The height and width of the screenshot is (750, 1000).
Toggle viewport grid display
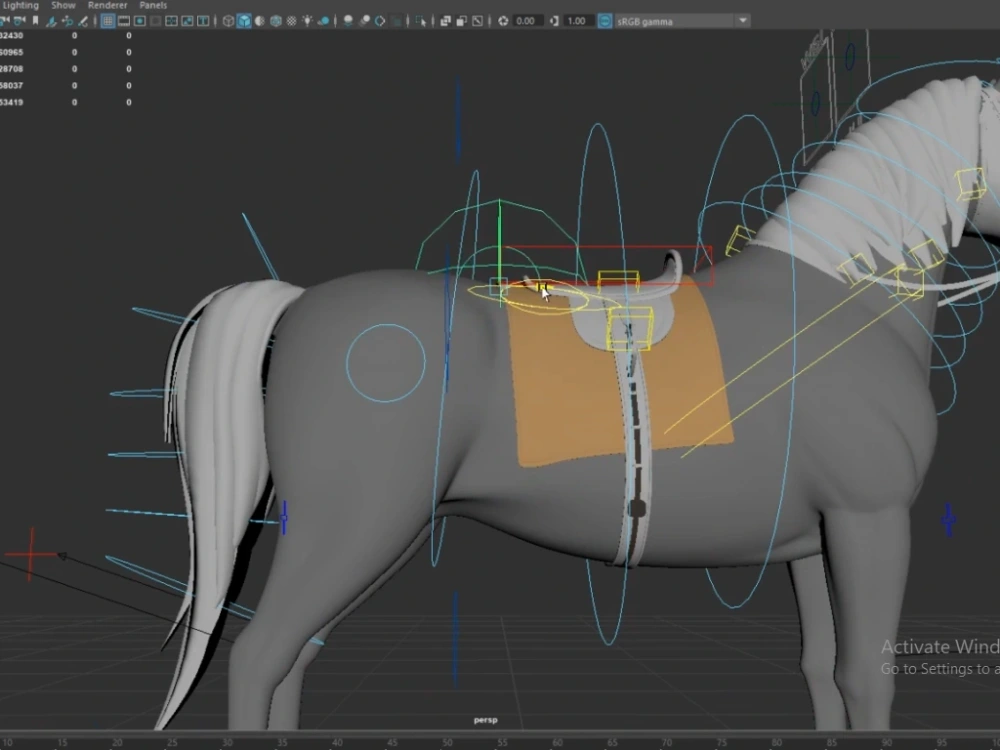click(108, 21)
